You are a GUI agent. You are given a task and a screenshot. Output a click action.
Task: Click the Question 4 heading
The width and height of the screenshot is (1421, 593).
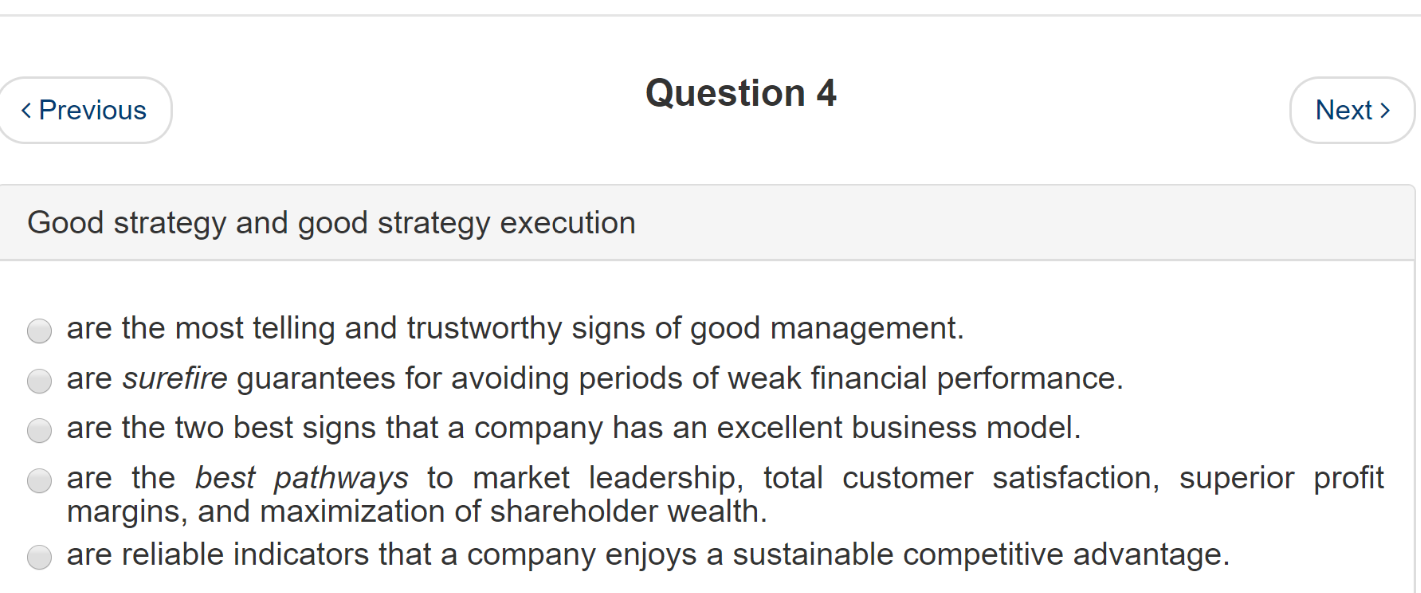point(740,93)
